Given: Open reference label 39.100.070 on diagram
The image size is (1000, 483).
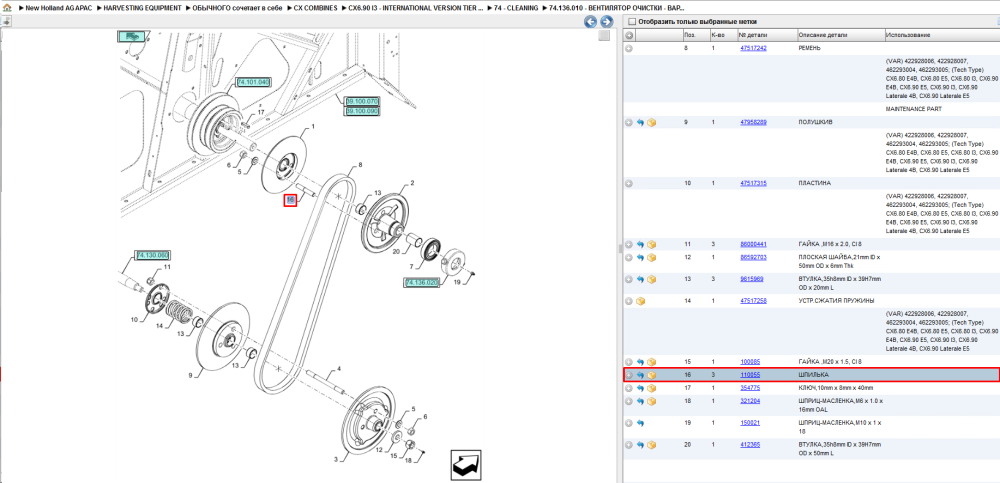Looking at the screenshot, I should coord(362,101).
